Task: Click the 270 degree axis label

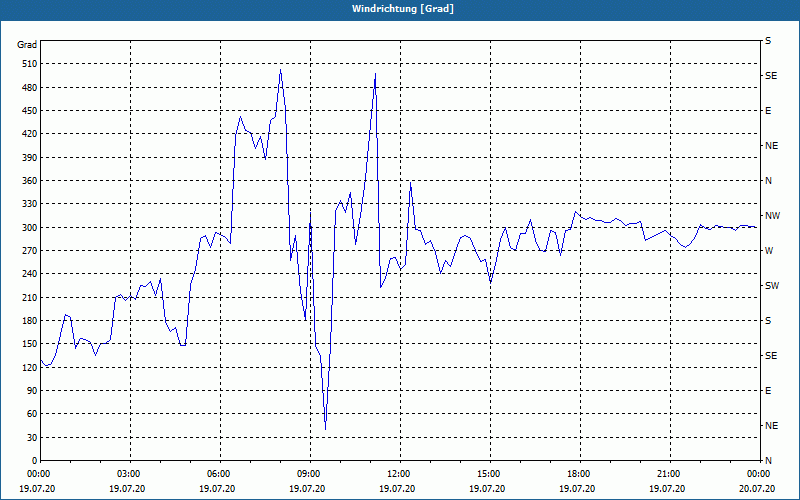Action: coord(30,251)
